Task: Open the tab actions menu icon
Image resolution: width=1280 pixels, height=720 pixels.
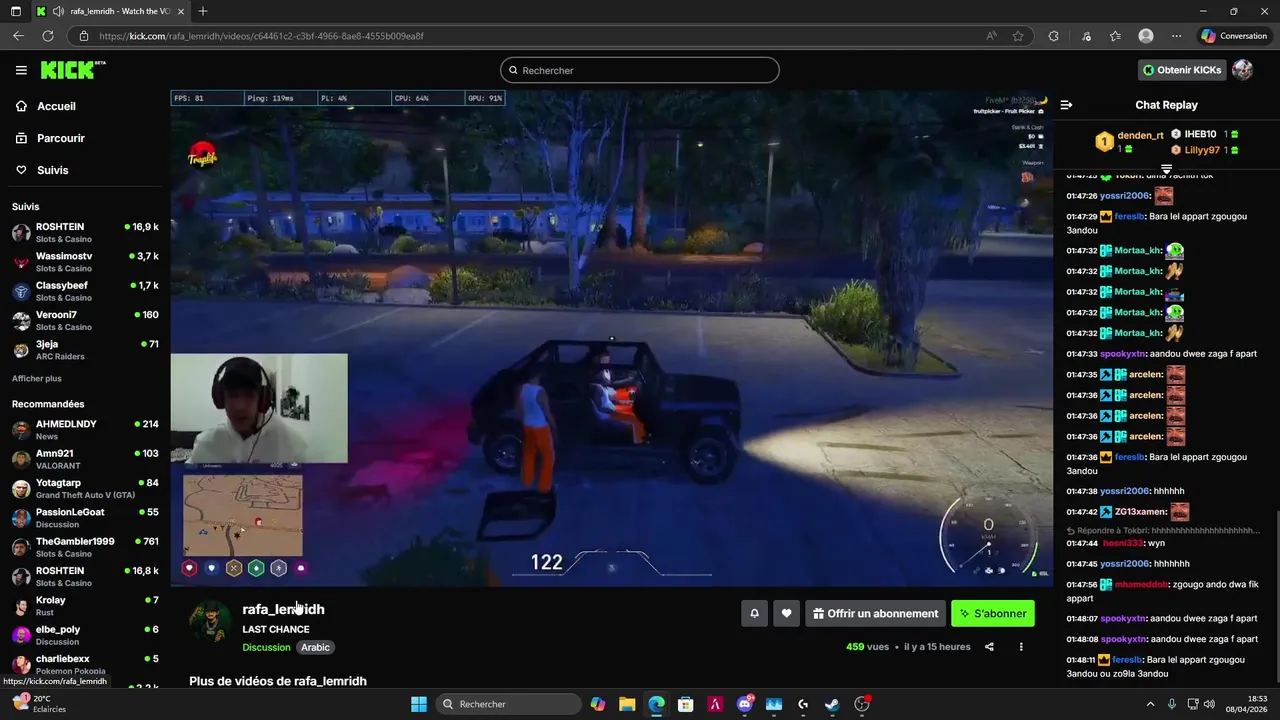Action: click(15, 11)
